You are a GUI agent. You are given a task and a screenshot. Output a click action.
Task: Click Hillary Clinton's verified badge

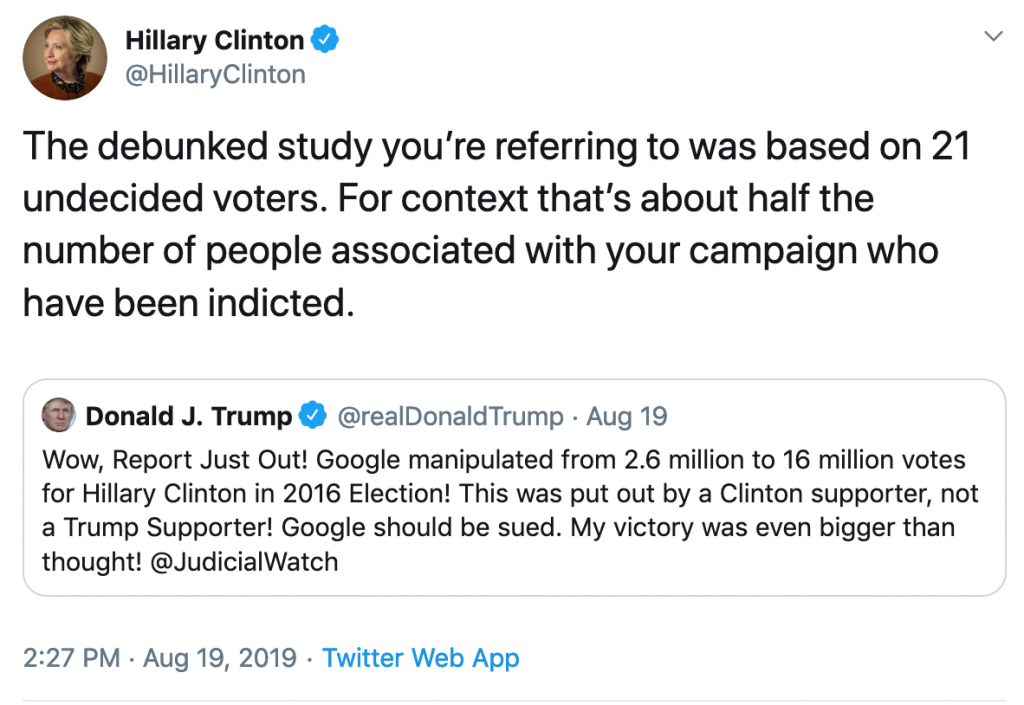coord(324,40)
